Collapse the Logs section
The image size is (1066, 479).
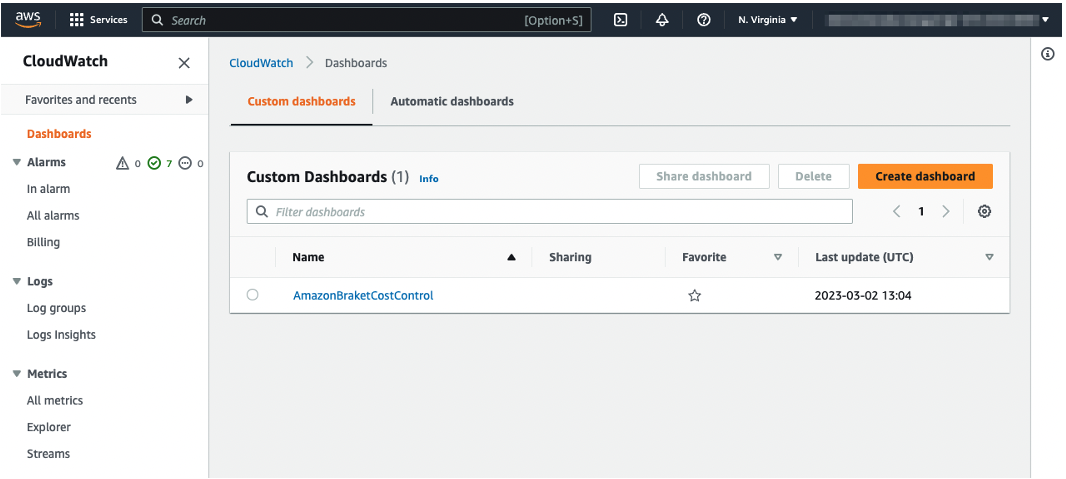tap(17, 281)
